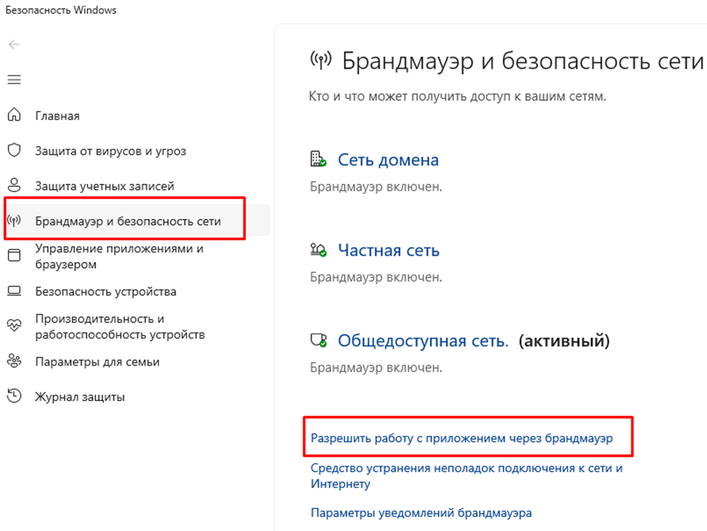Screen dimensions: 707x531
Task: Click the person icon for account protection
Action: click(14, 185)
